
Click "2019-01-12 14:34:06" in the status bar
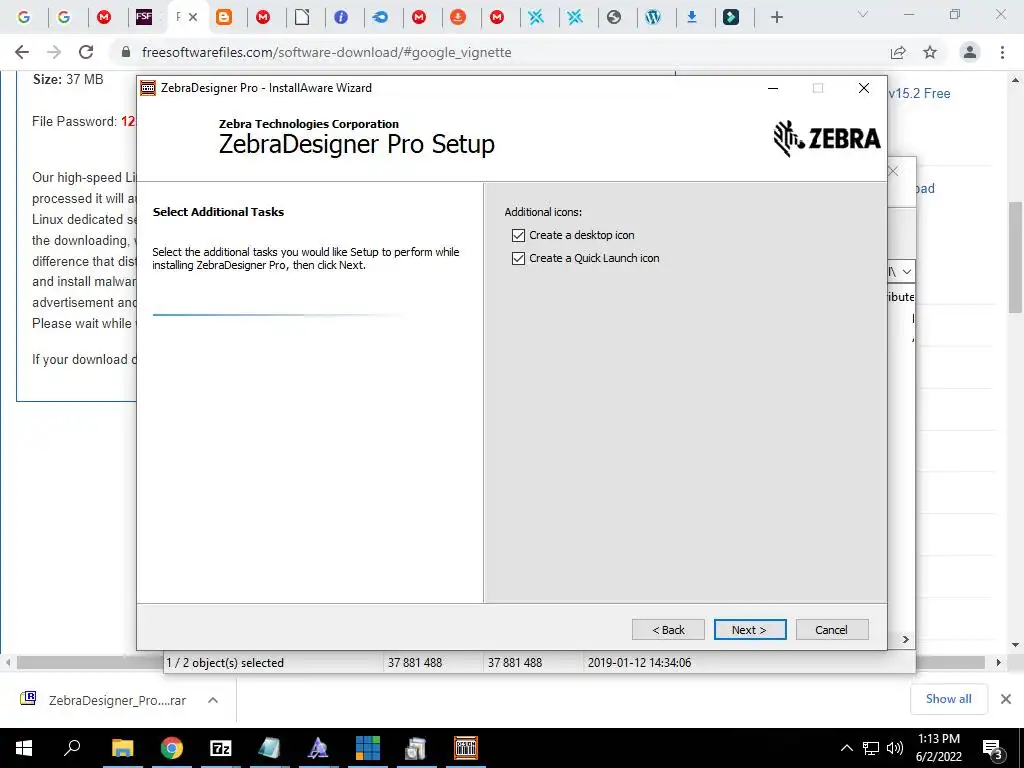[639, 662]
